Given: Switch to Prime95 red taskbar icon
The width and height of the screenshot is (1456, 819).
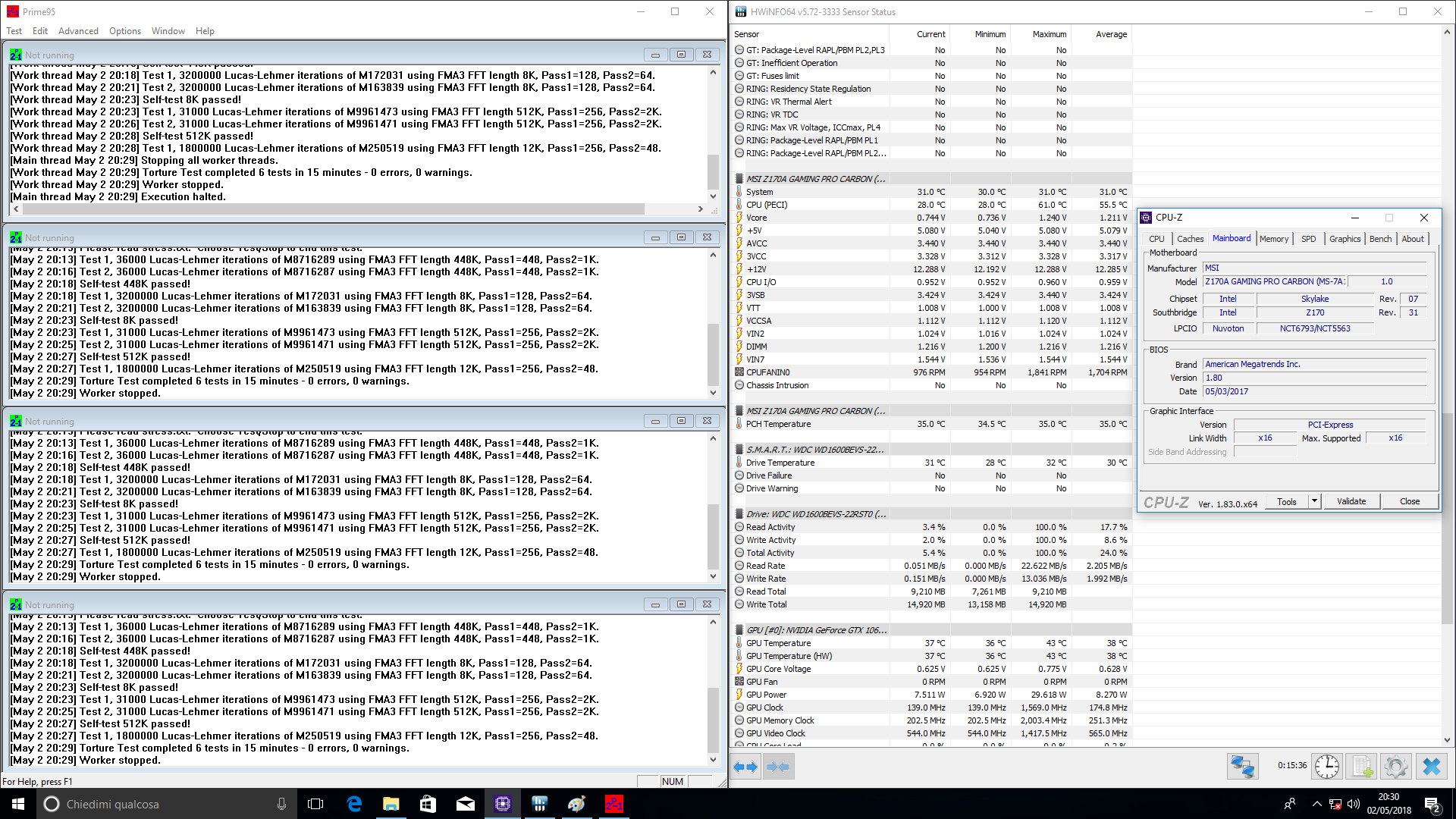Looking at the screenshot, I should (x=613, y=804).
